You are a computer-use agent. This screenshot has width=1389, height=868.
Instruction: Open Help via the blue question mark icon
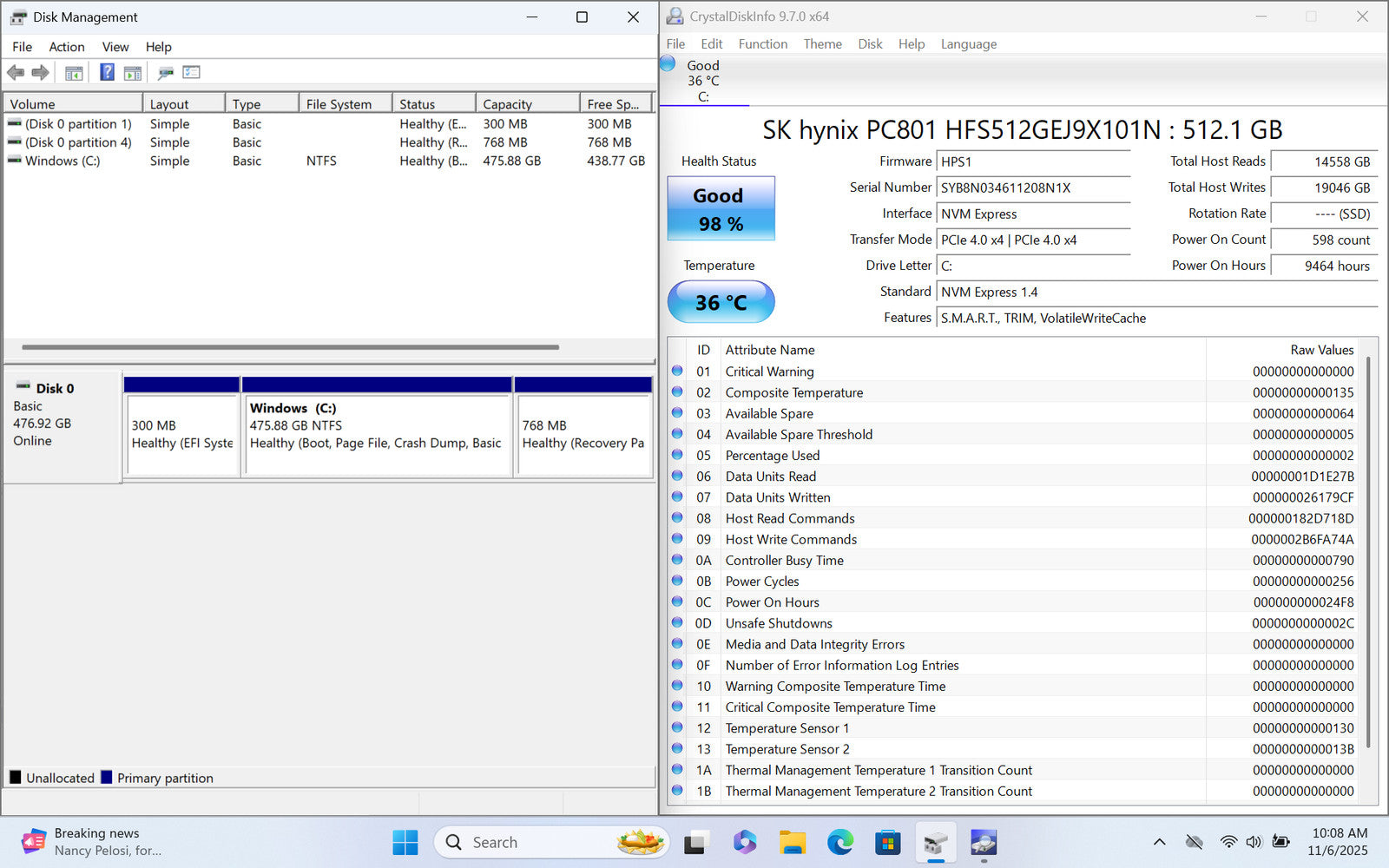point(107,73)
